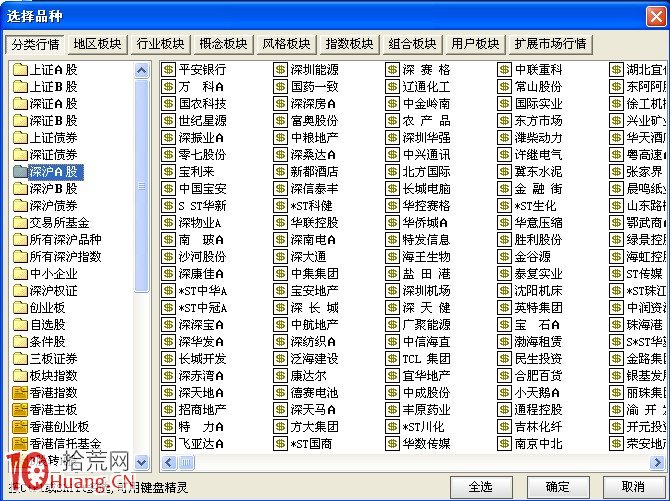This screenshot has height=501, width=670.
Task: Select the $ icon beside TCL 集团
Action: click(x=392, y=359)
